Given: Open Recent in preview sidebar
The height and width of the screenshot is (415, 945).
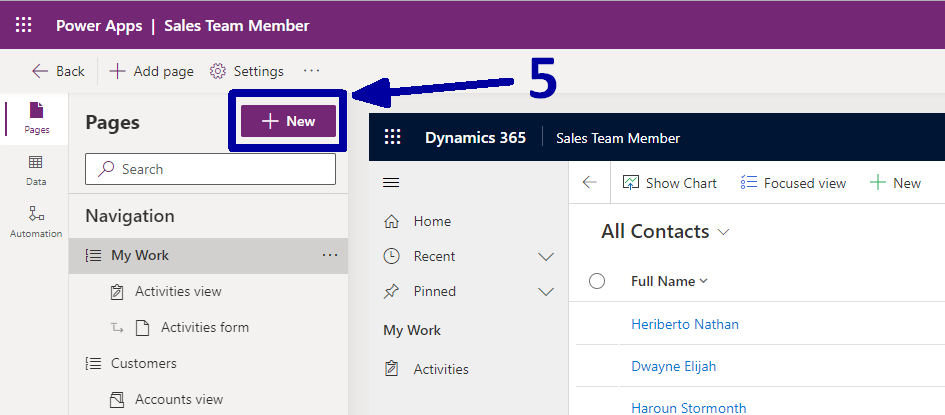Looking at the screenshot, I should point(419,256).
